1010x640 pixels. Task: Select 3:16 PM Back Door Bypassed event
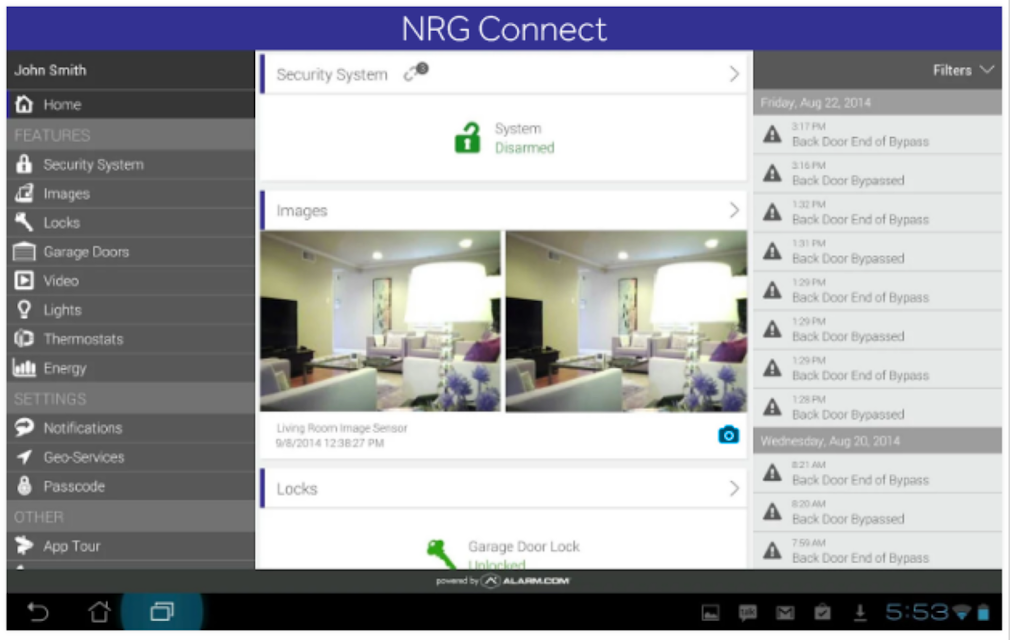(877, 174)
